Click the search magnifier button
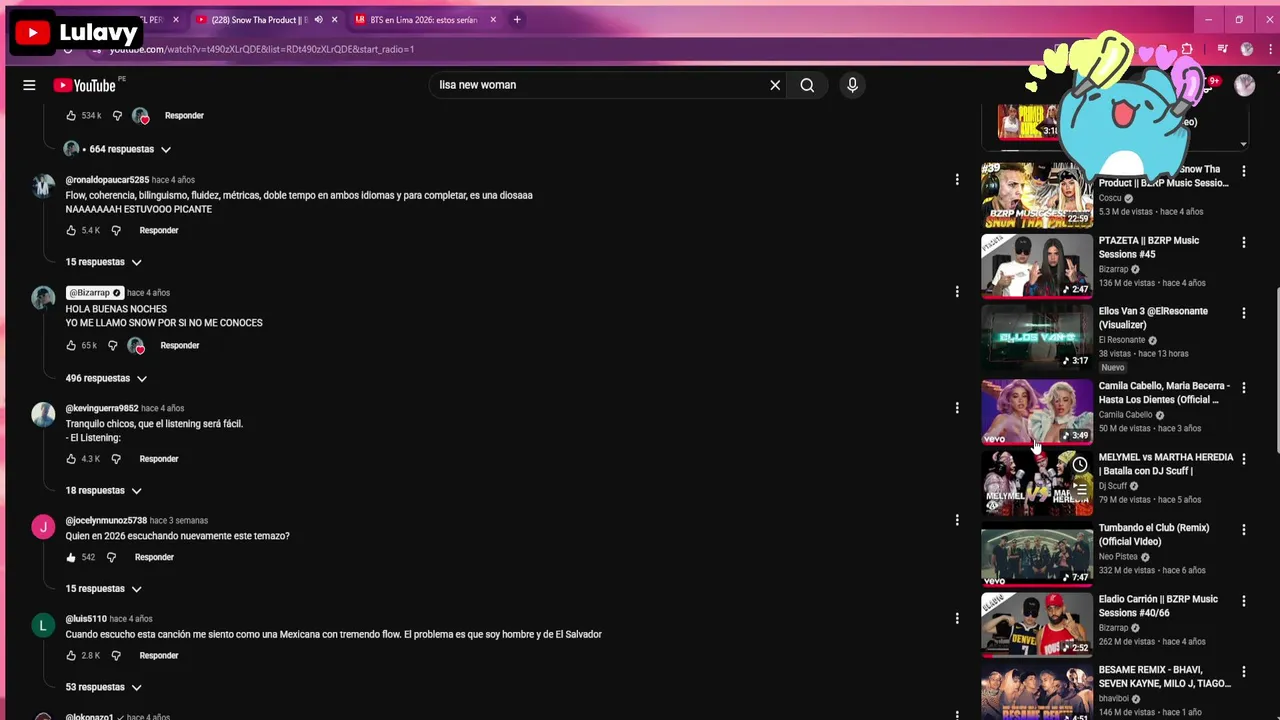Viewport: 1280px width, 720px height. [807, 85]
